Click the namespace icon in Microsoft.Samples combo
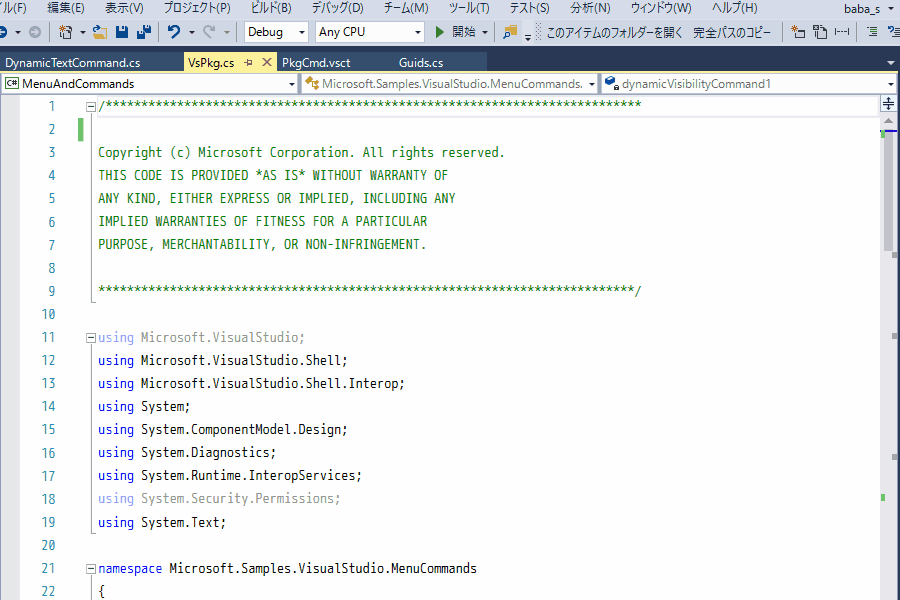 (x=312, y=83)
